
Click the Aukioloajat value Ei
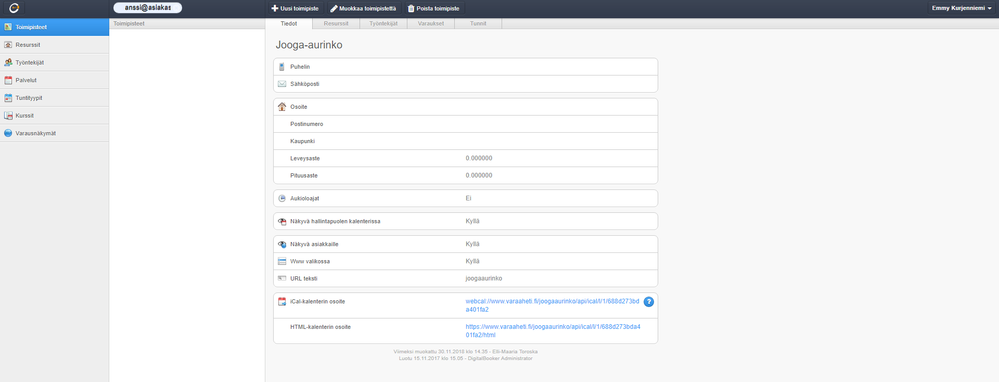468,198
